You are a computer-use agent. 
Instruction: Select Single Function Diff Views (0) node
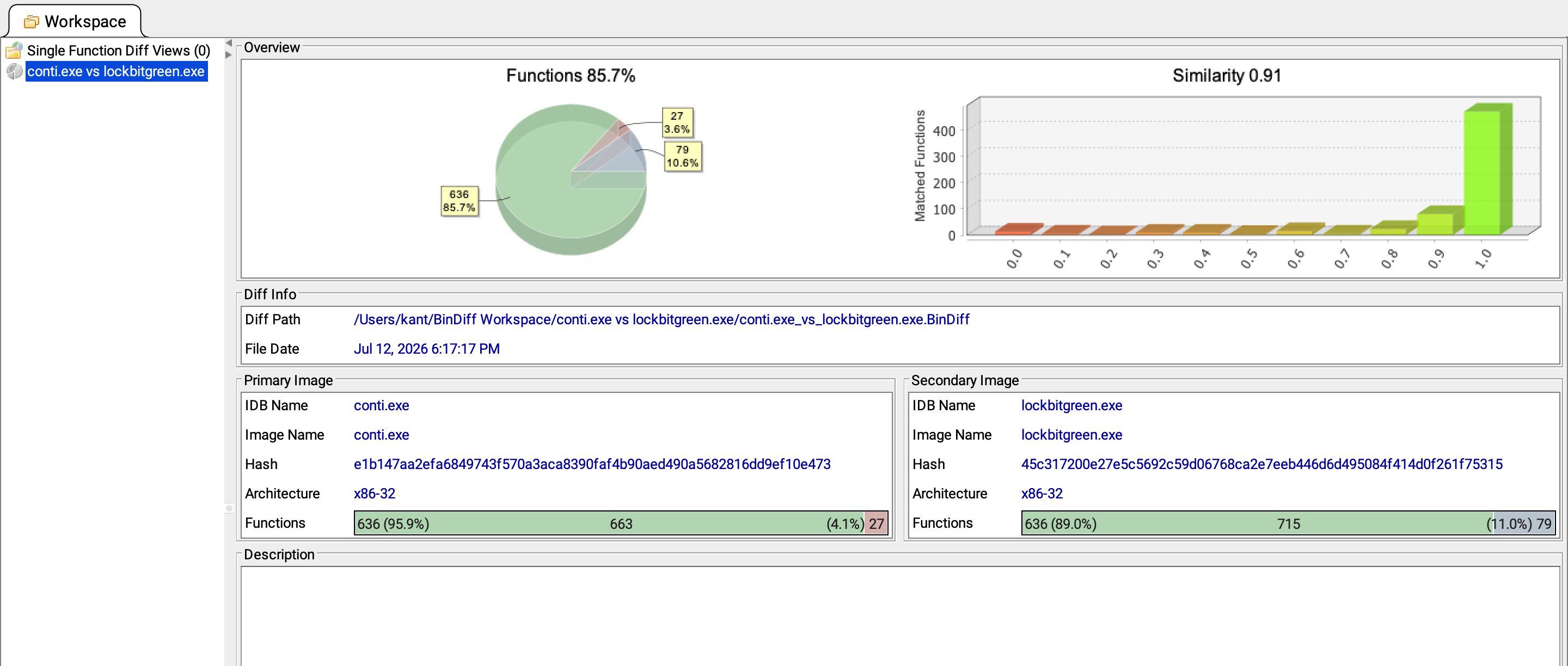coord(118,51)
